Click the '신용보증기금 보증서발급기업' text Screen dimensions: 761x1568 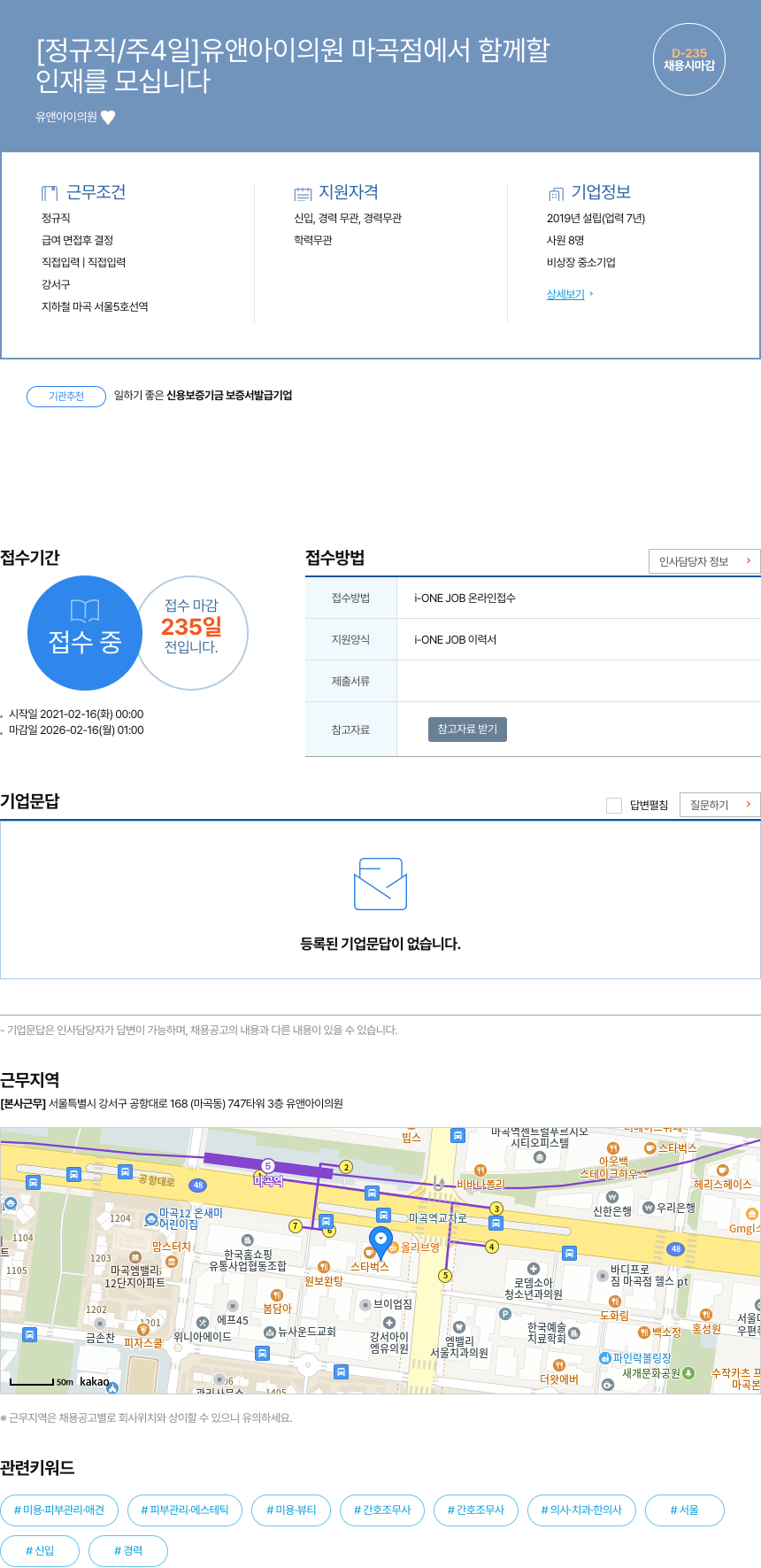coord(229,396)
